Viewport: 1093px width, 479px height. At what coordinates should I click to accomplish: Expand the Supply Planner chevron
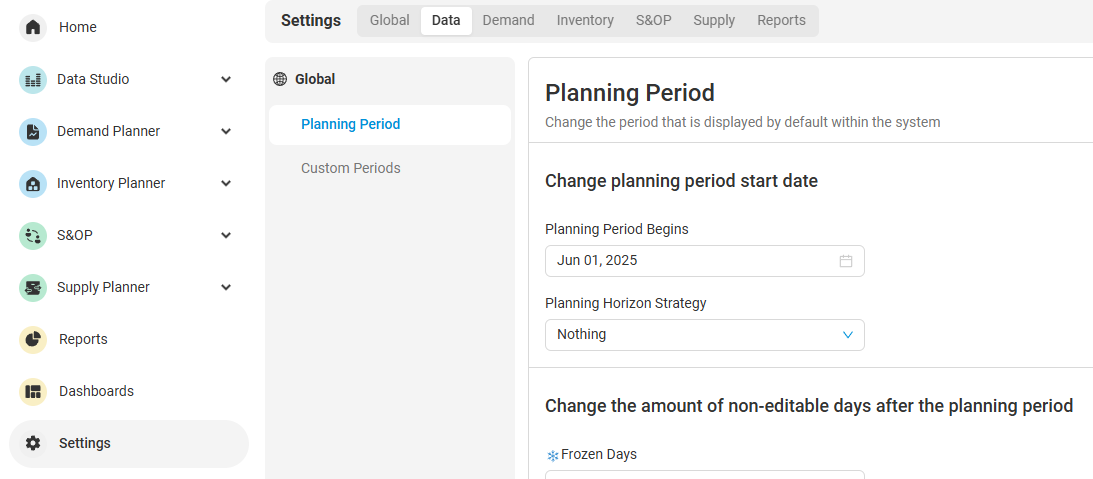click(x=226, y=287)
